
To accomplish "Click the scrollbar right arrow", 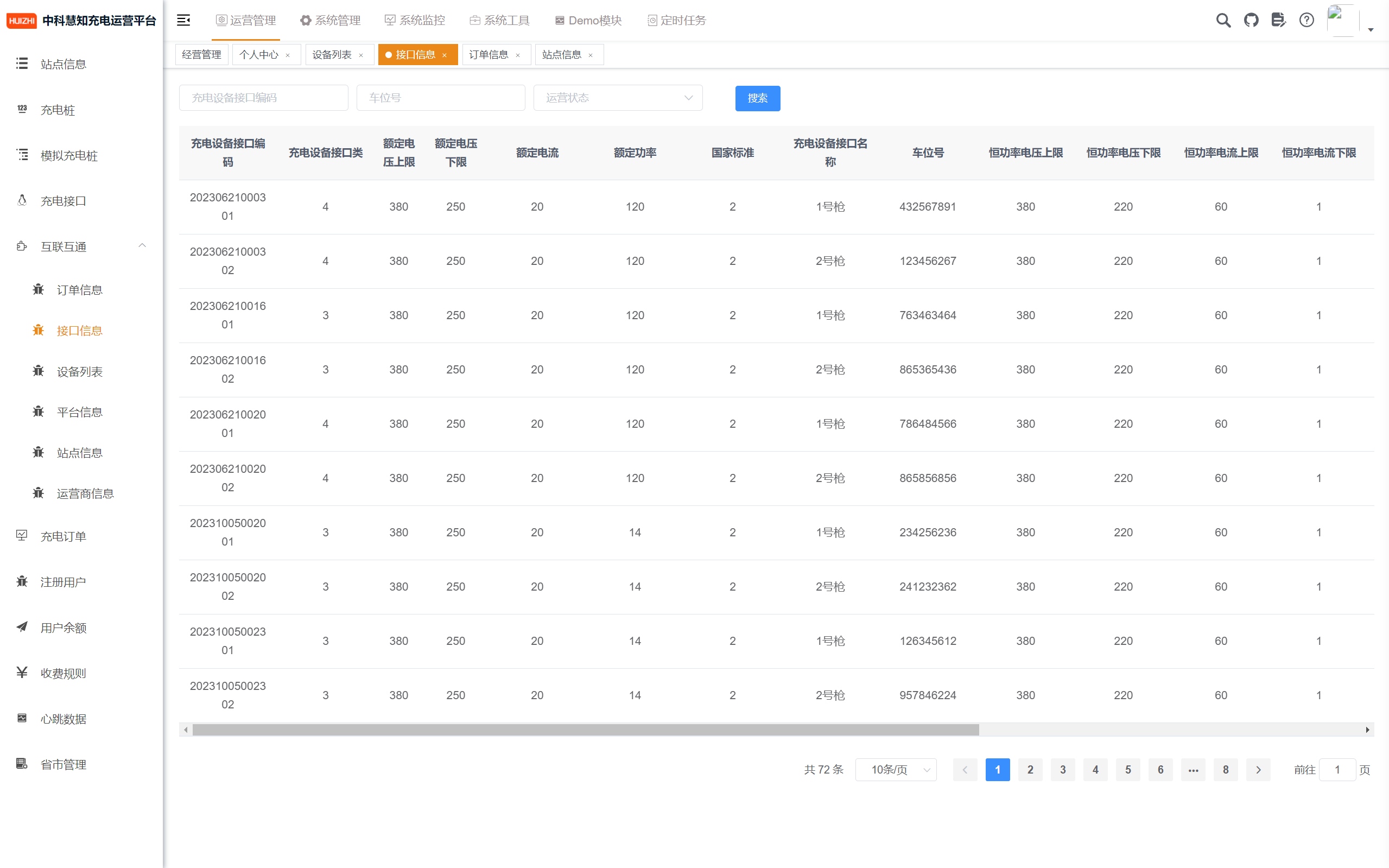I will (1367, 730).
